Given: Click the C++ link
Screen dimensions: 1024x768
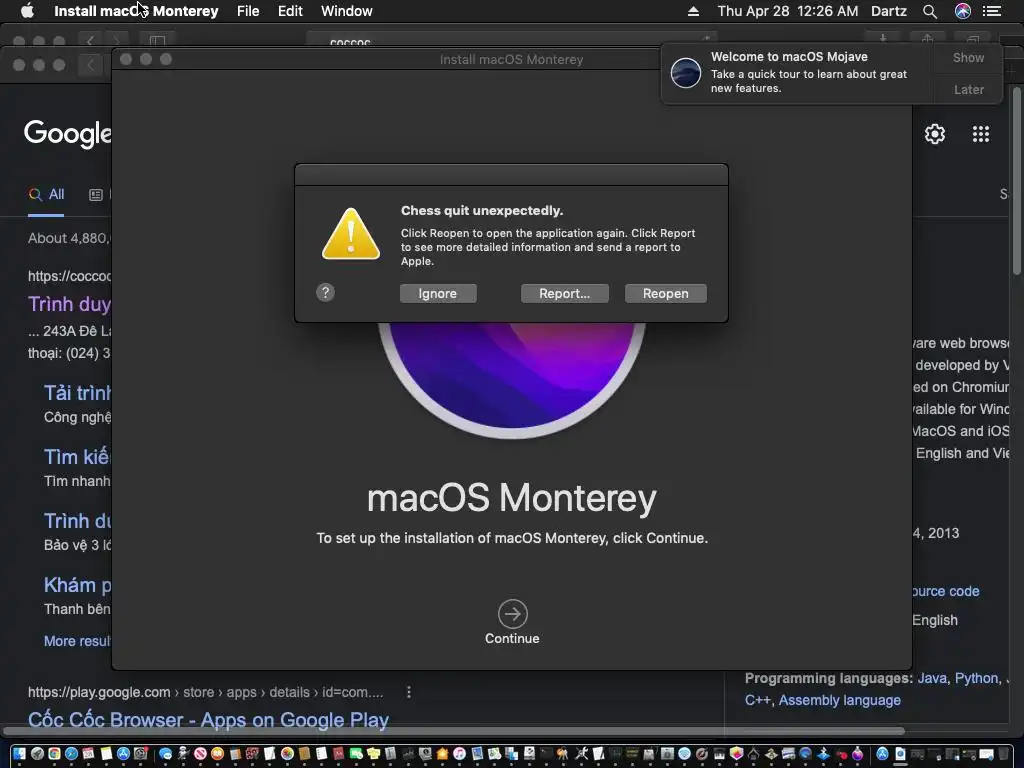Looking at the screenshot, I should (x=758, y=700).
